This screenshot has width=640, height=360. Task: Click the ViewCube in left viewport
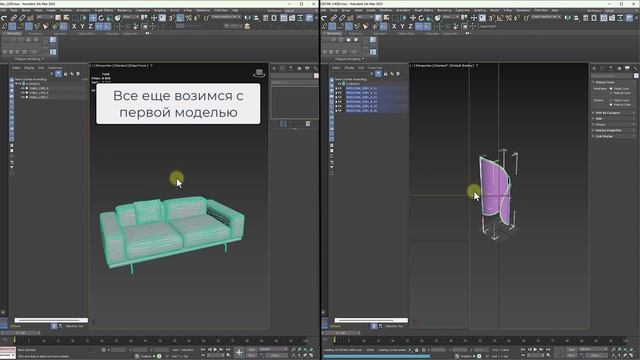[259, 73]
